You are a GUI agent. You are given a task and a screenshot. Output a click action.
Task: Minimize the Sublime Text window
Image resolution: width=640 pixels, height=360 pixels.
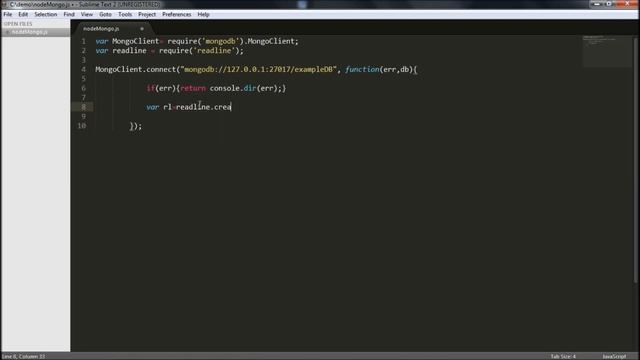pyautogui.click(x=598, y=4)
